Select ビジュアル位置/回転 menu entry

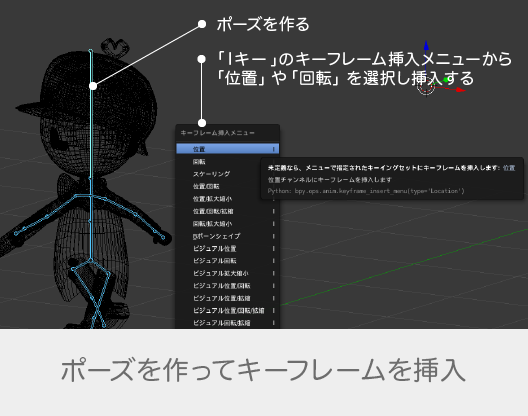point(228,286)
